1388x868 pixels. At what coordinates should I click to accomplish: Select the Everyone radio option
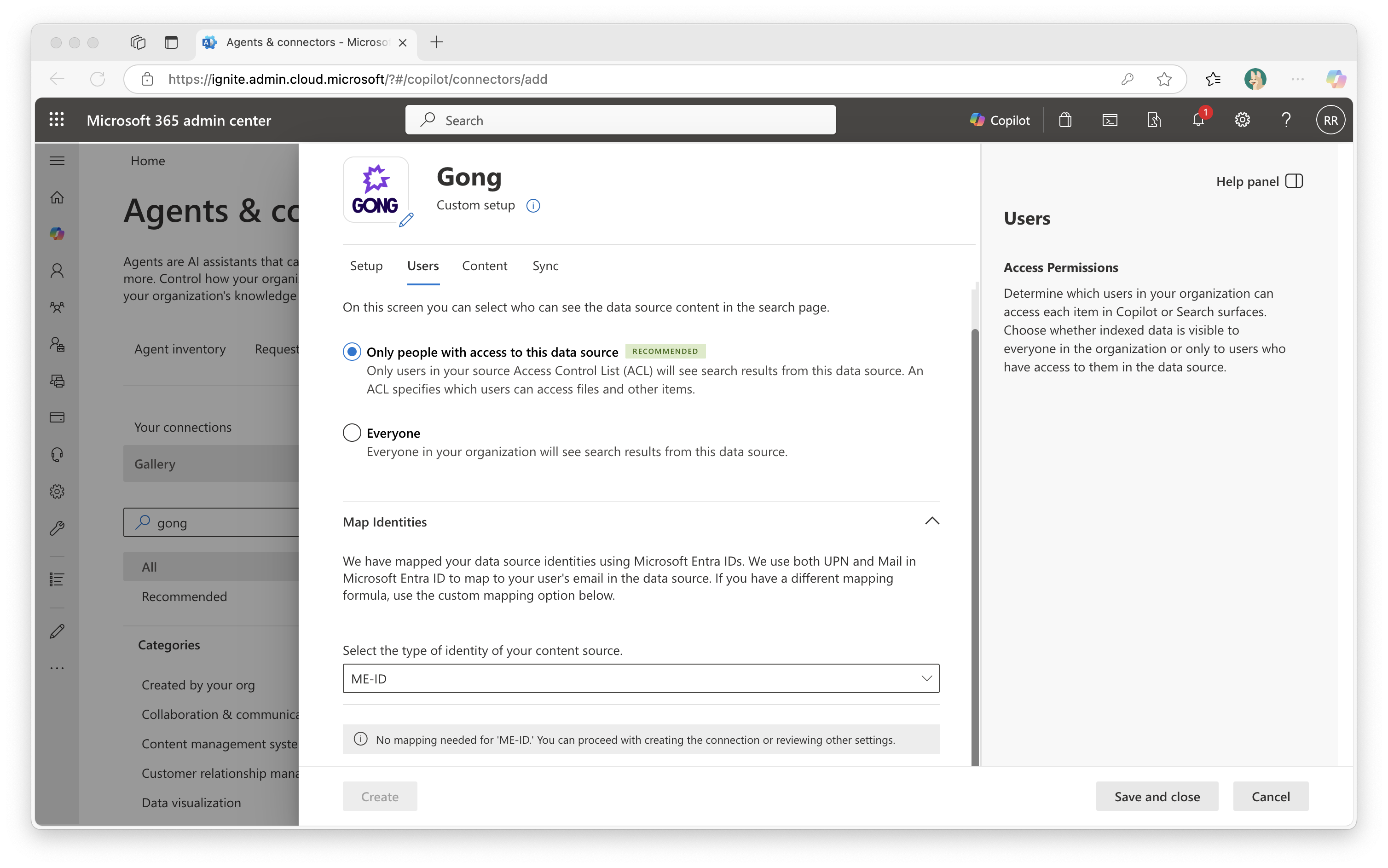tap(352, 433)
